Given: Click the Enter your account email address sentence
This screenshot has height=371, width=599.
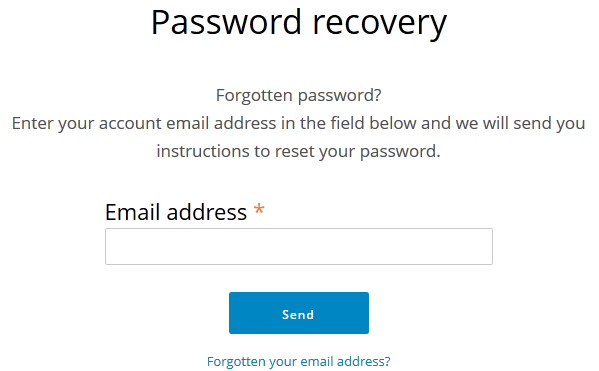Looking at the screenshot, I should pos(299,123).
